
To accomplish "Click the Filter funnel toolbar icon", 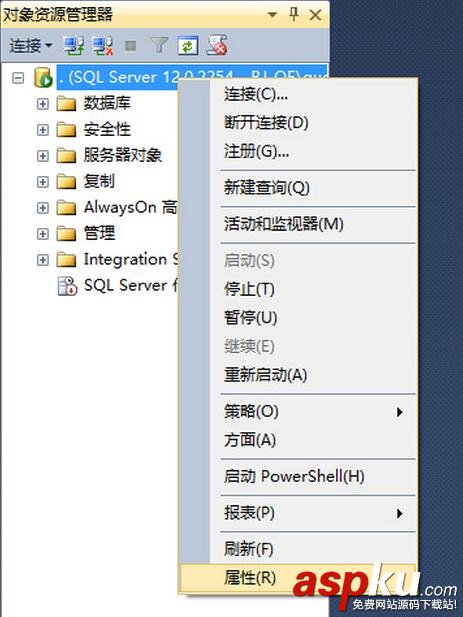I will (159, 46).
